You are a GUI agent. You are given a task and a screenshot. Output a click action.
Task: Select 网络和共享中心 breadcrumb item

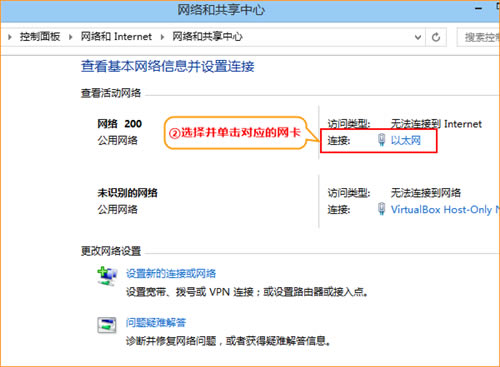click(x=207, y=36)
